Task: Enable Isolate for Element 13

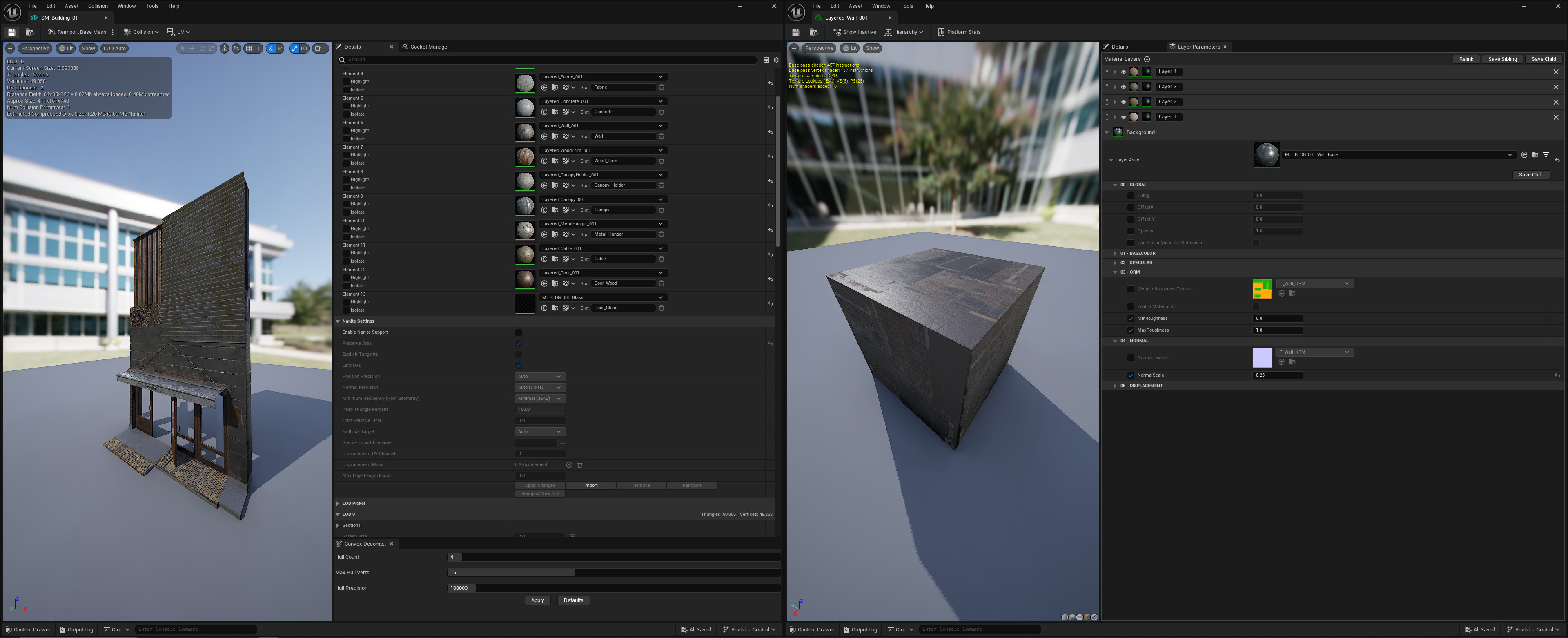Action: [x=346, y=310]
